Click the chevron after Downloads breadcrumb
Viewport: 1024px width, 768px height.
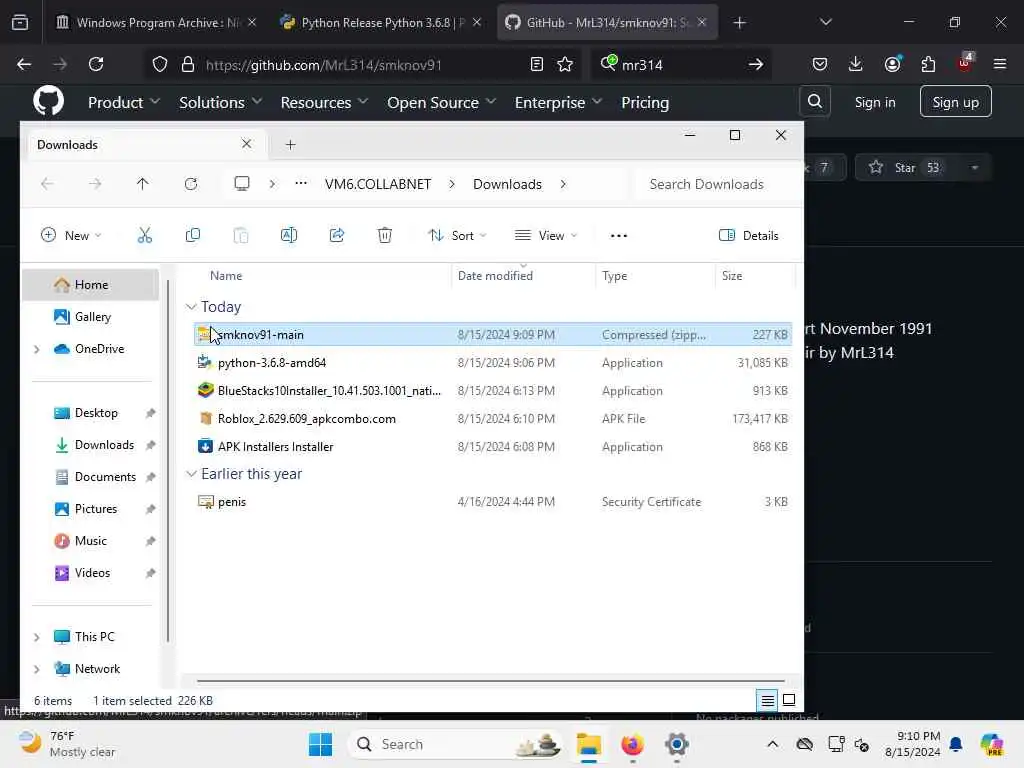[x=563, y=184]
